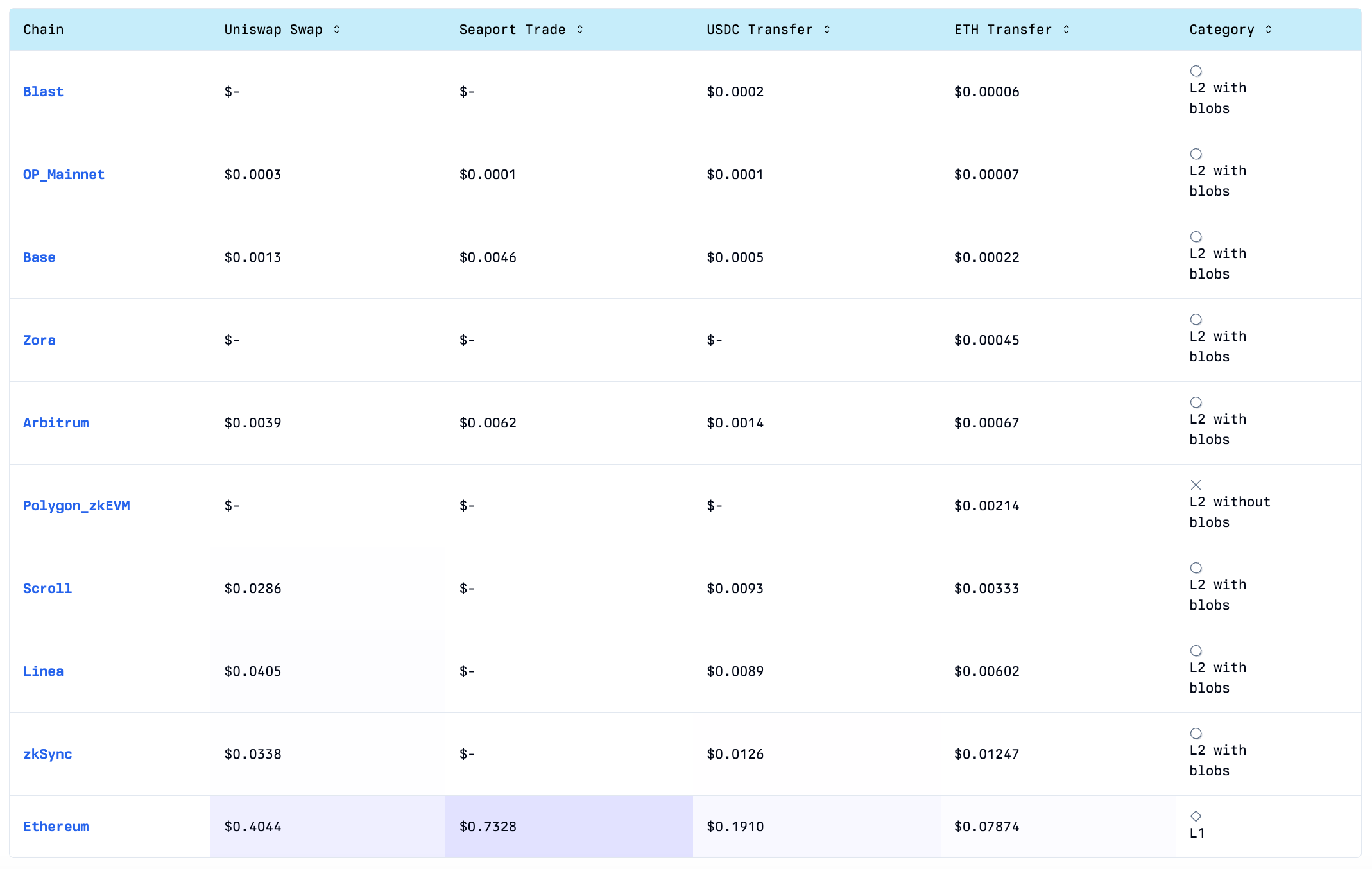
Task: Open the Ethereum chain link
Action: (56, 827)
